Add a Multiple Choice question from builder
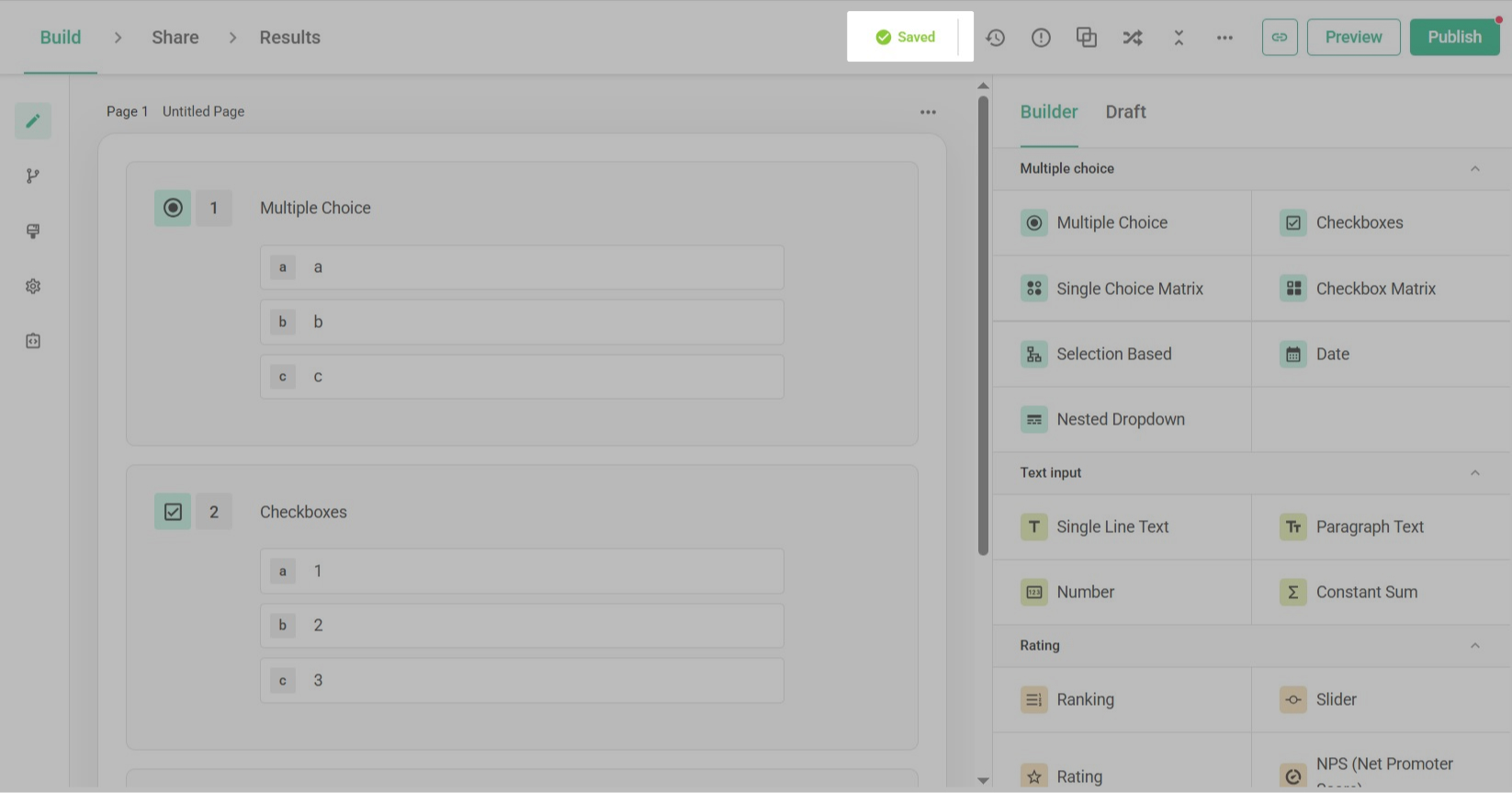The image size is (1512, 793). 1111,223
